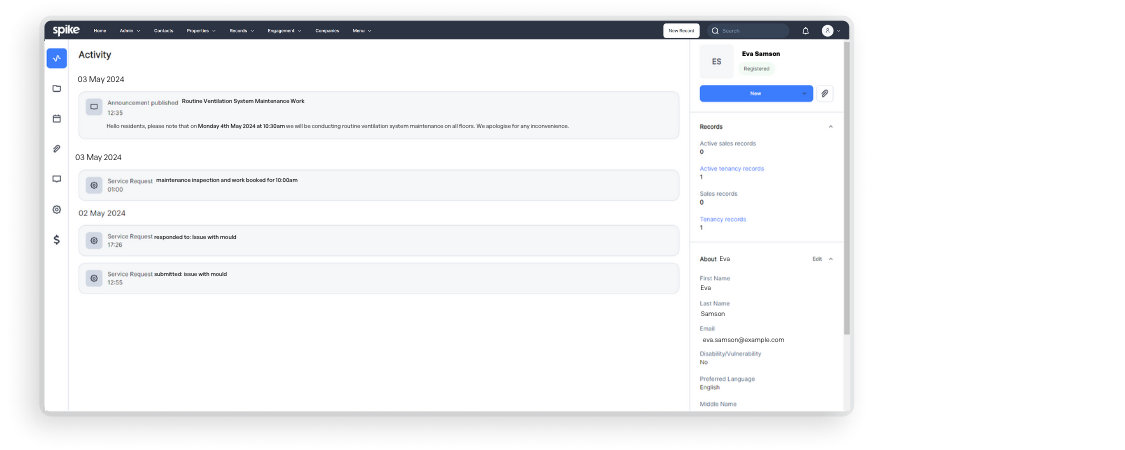1125x450 pixels.
Task: Open the maintenance inspection booked service request
Action: [379, 185]
